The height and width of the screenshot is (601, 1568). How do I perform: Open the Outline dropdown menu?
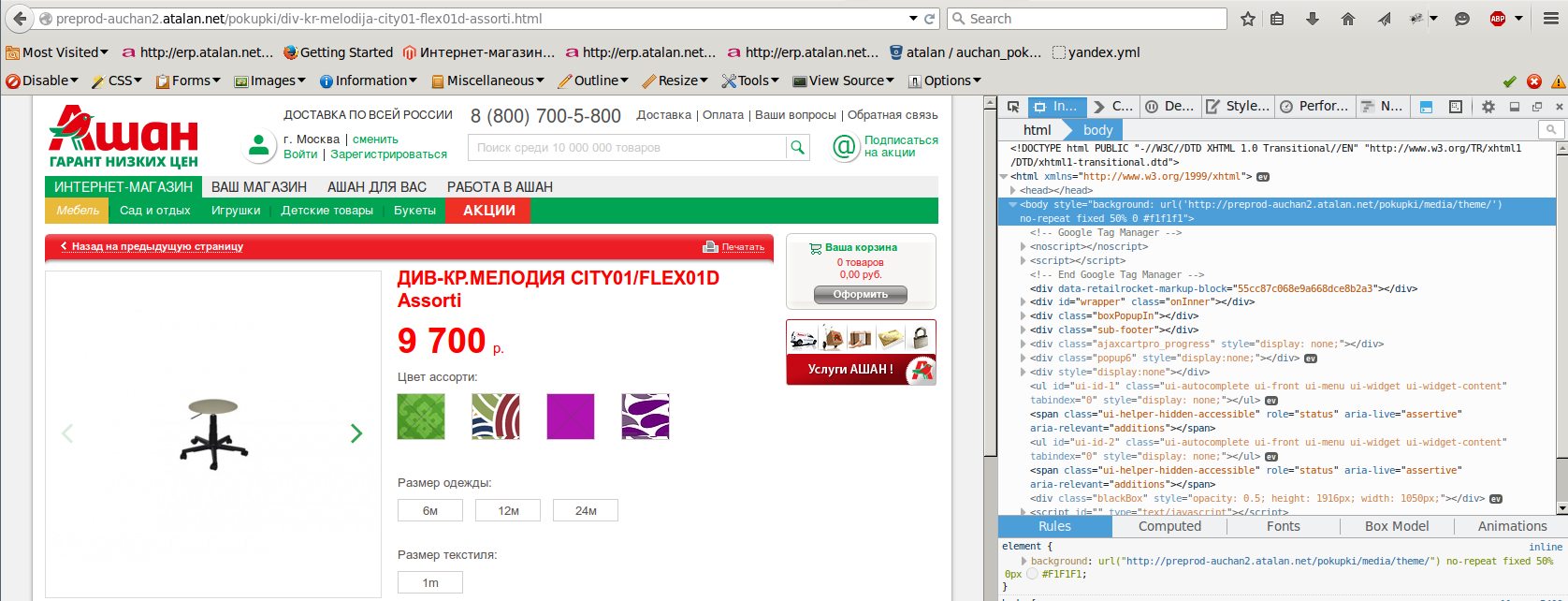pyautogui.click(x=593, y=81)
